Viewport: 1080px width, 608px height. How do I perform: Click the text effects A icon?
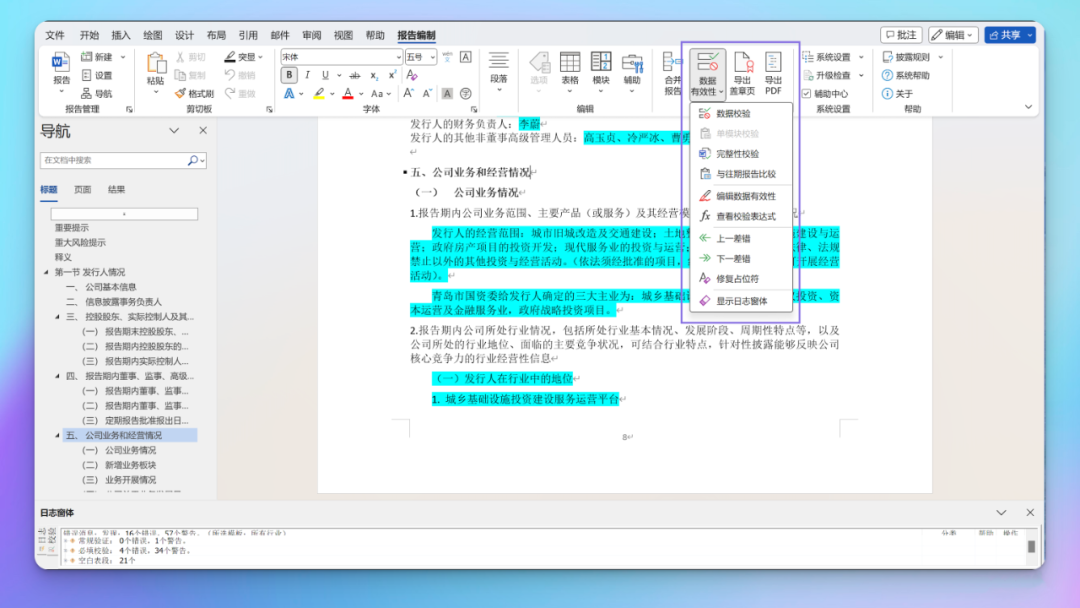pos(289,94)
